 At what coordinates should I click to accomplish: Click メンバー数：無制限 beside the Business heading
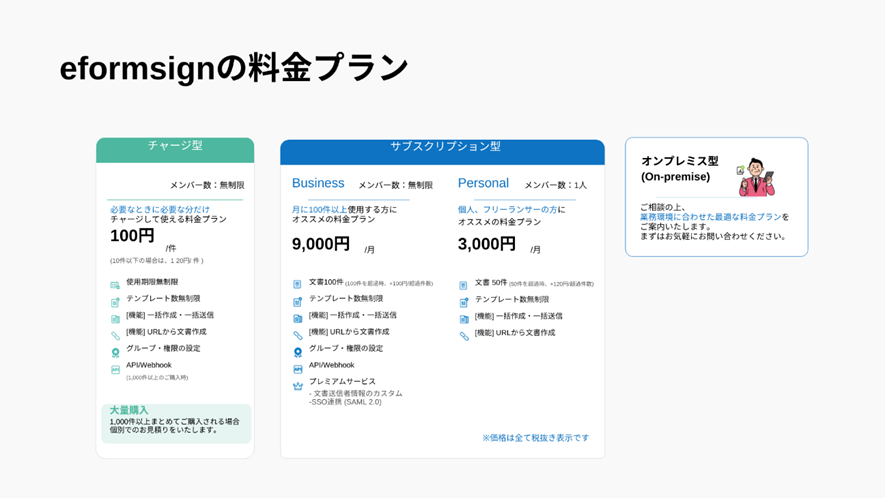coord(396,185)
